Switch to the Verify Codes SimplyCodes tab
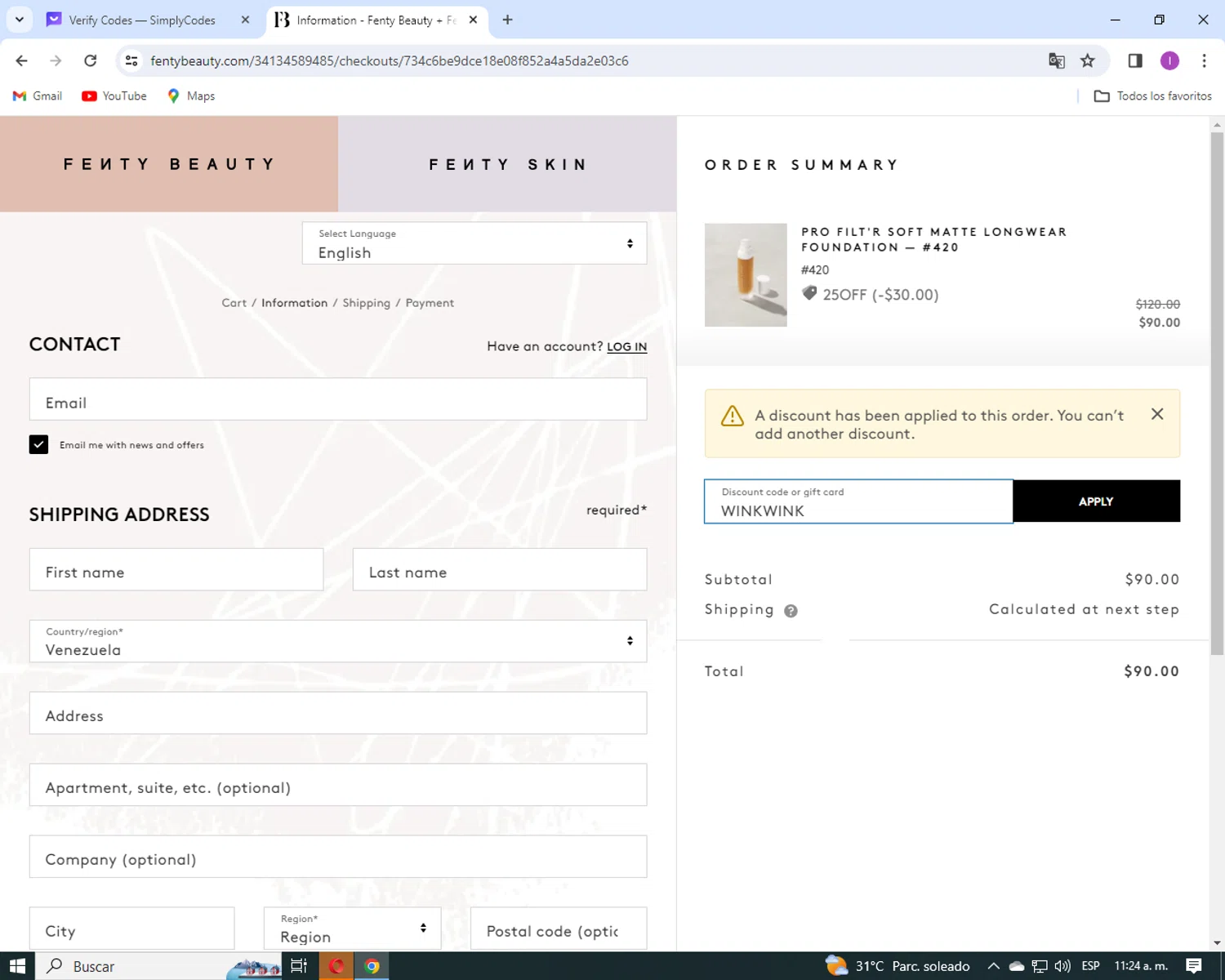 (142, 20)
